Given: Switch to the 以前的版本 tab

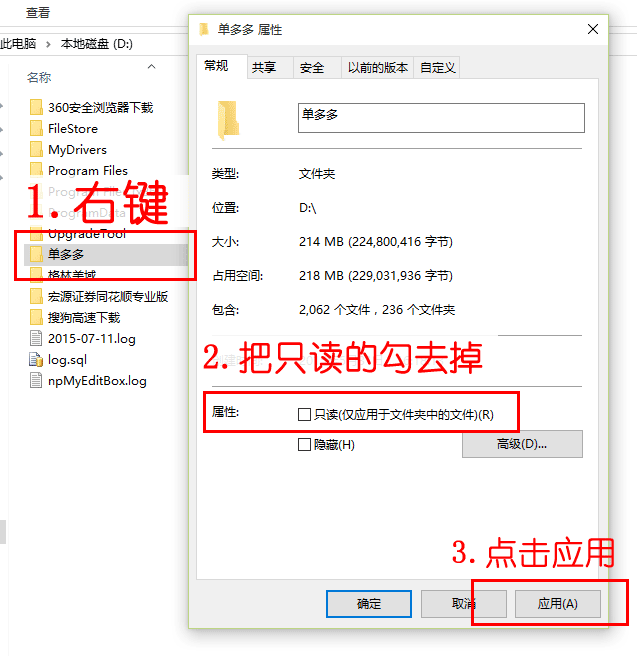Looking at the screenshot, I should pos(378,67).
